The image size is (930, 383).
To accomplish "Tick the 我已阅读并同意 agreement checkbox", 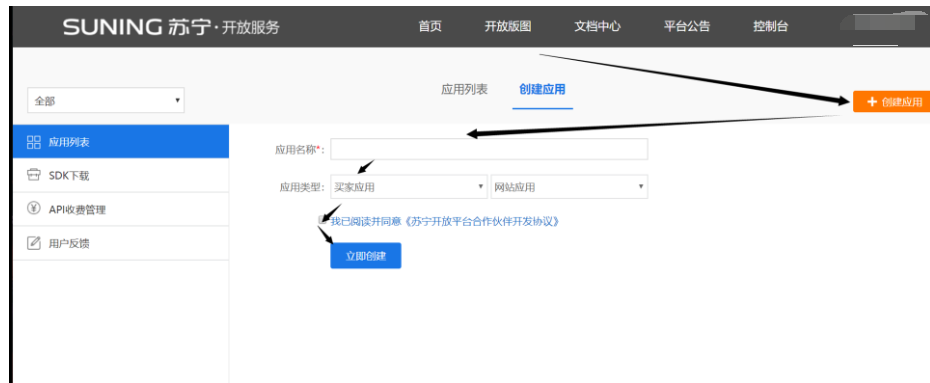I will pyautogui.click(x=323, y=221).
